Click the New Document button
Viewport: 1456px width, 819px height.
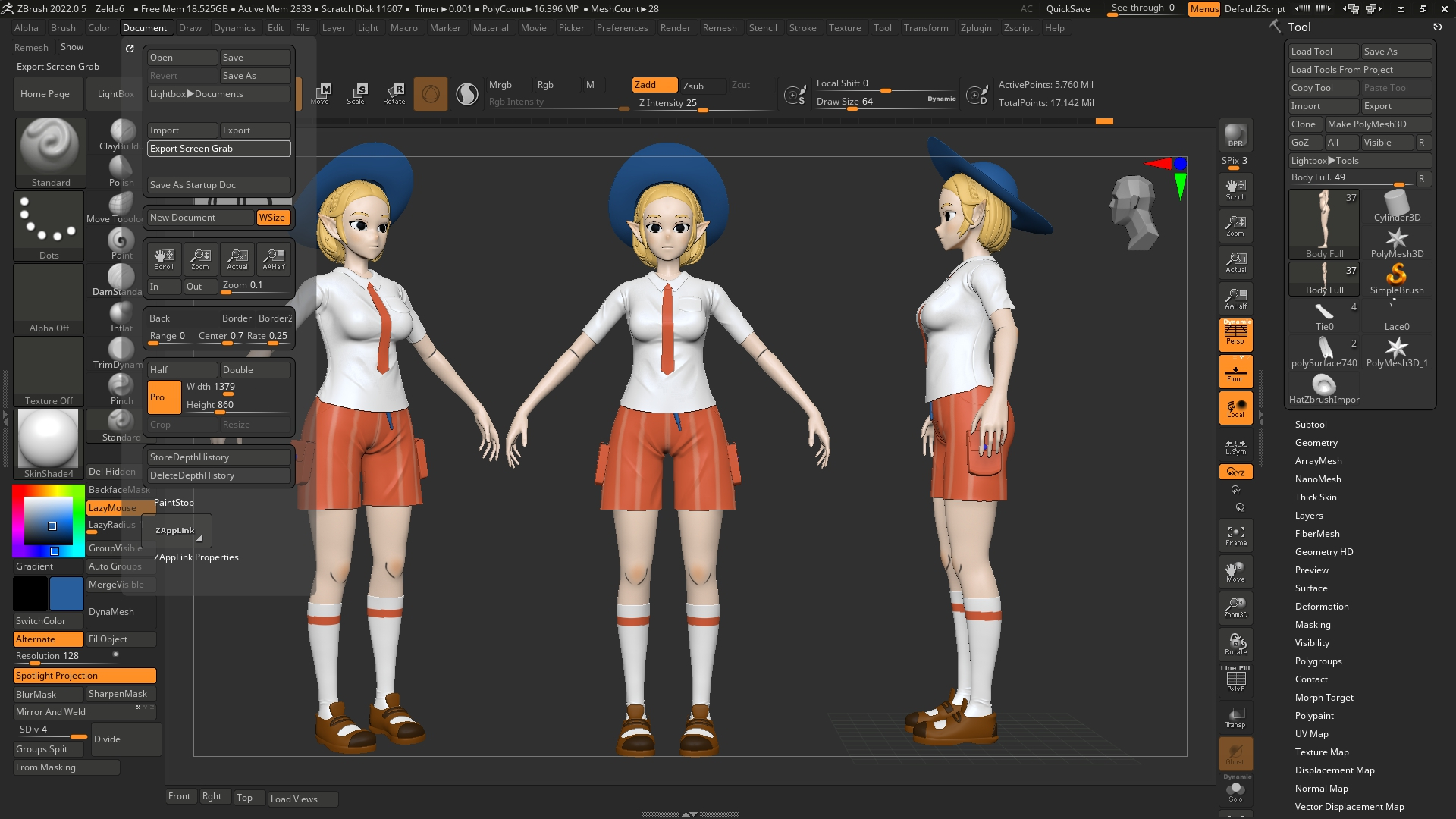coord(200,218)
